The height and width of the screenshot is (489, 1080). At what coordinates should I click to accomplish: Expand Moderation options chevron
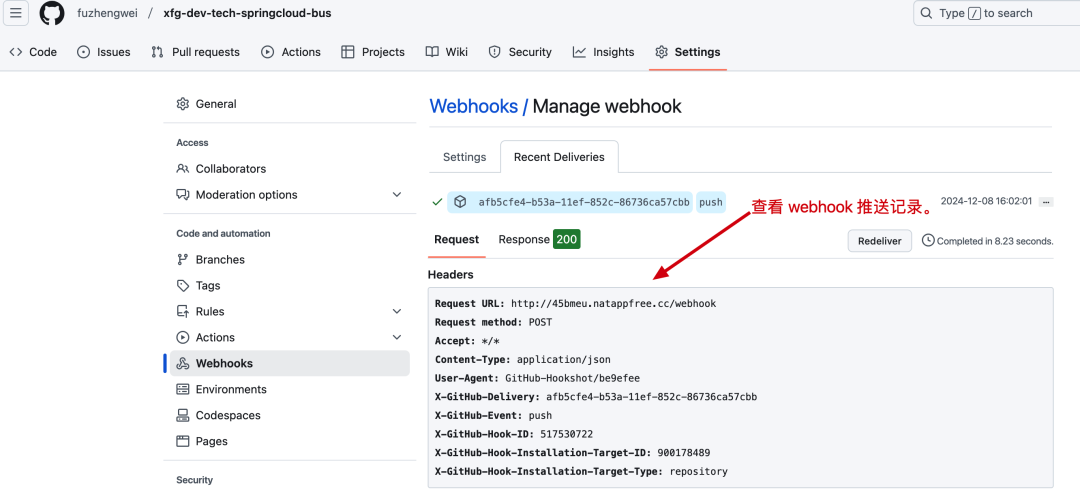[397, 195]
